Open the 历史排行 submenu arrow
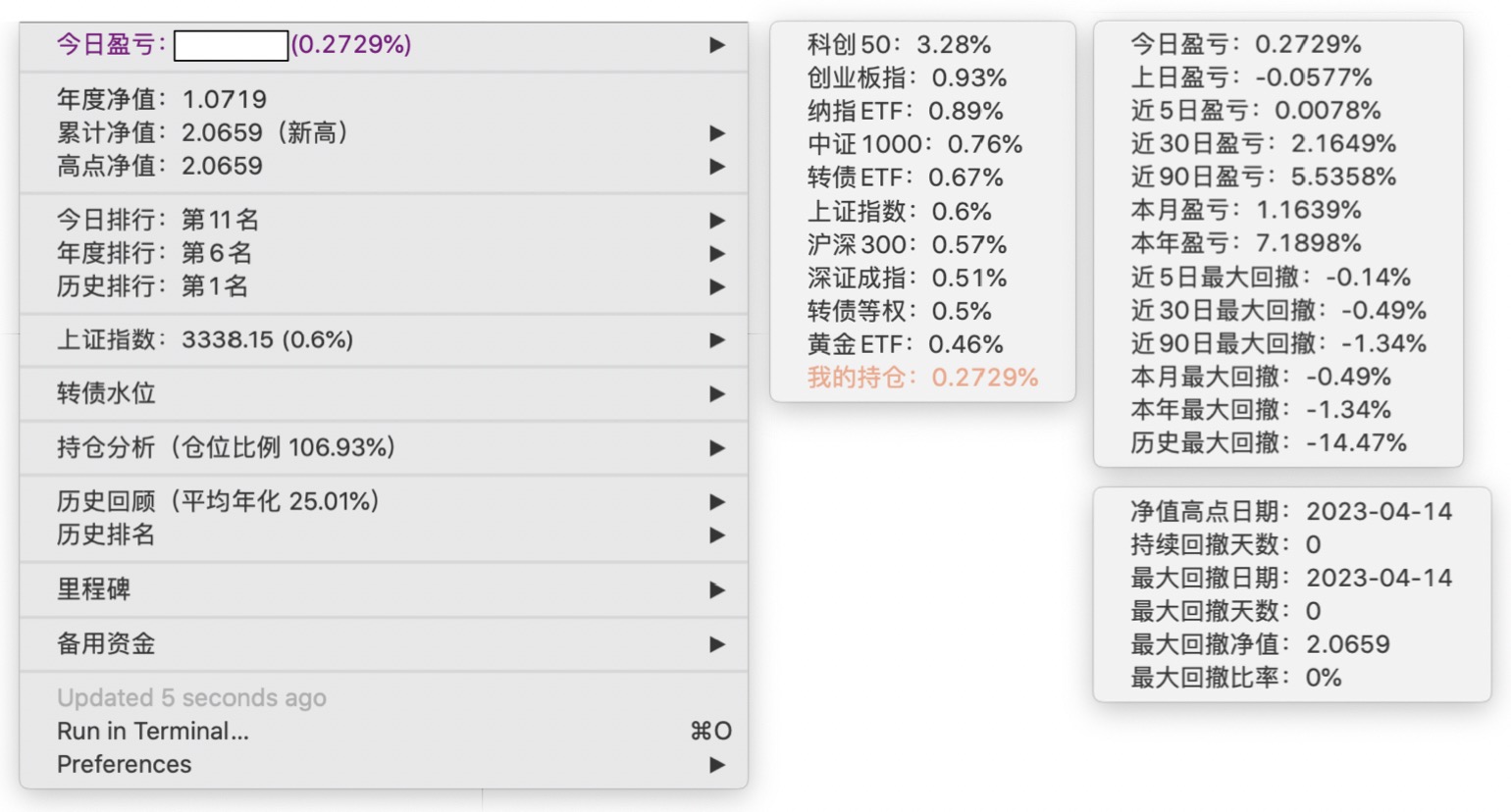 point(717,287)
